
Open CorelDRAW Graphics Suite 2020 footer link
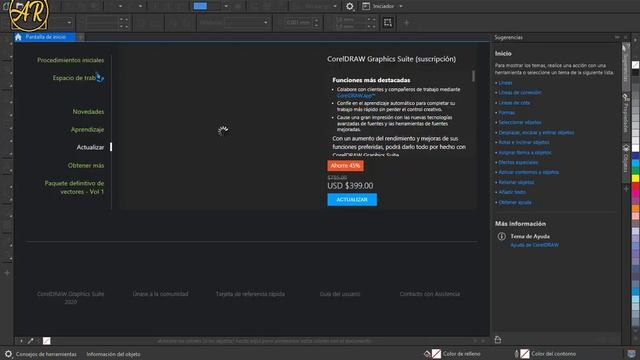[71, 298]
